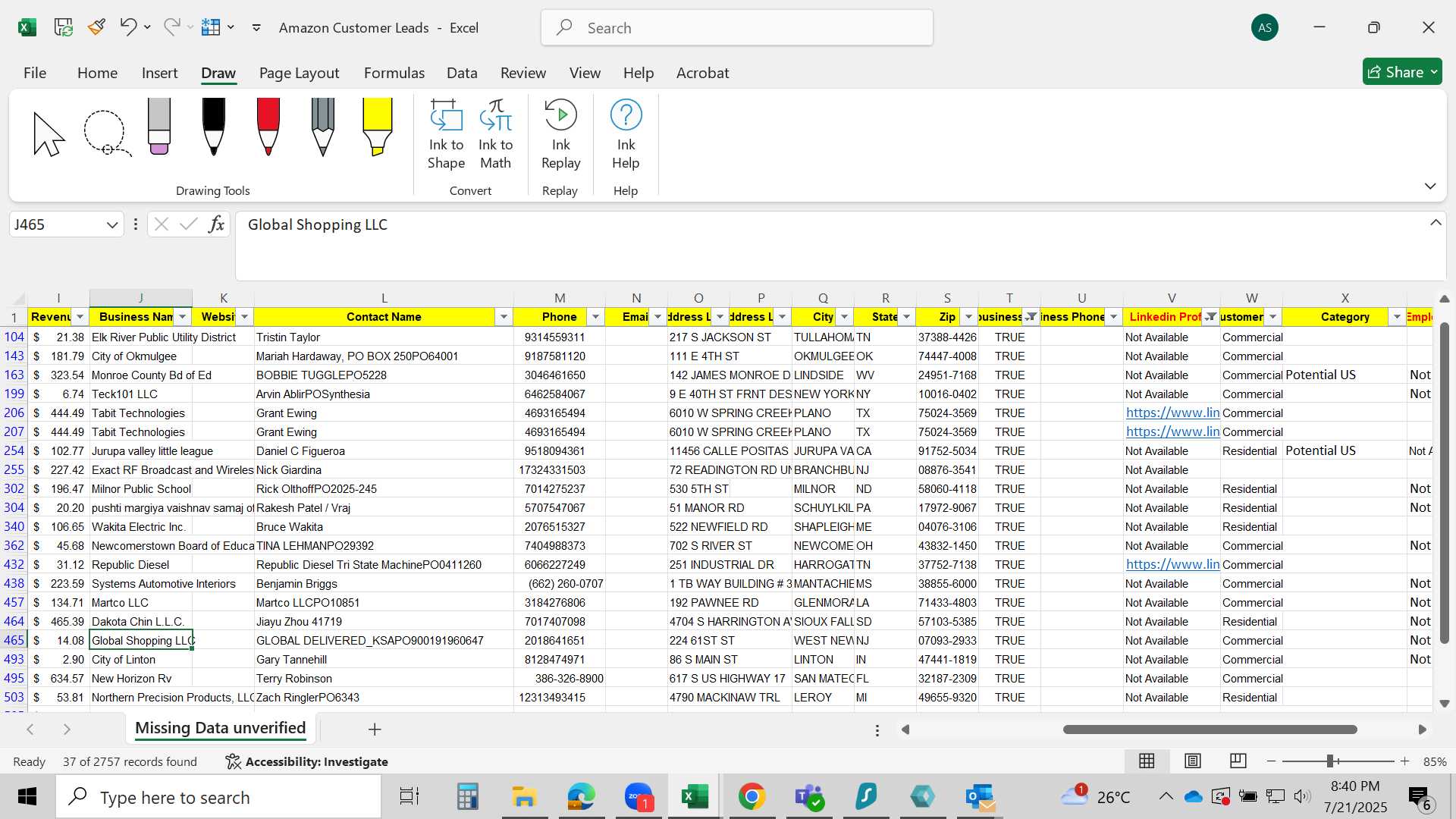Click Ink to Shape
Viewport: 1456px width, 819px height.
click(446, 134)
